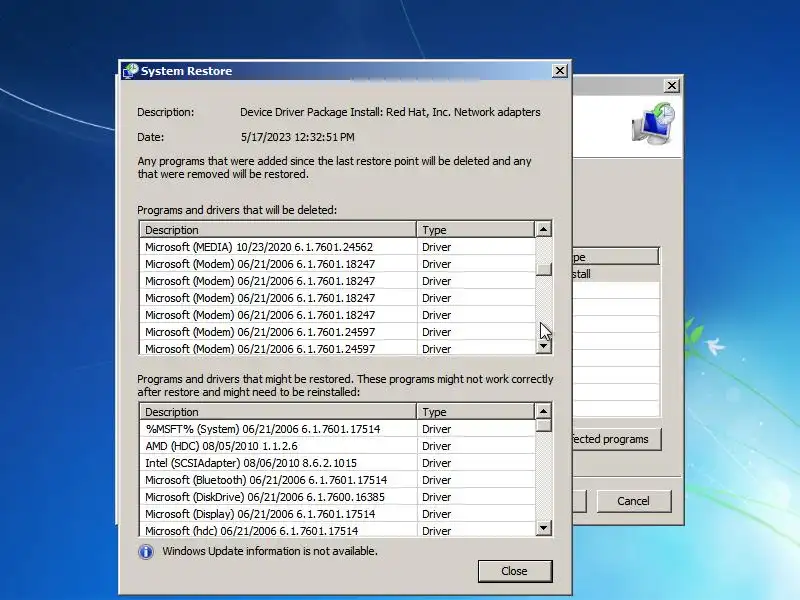
Task: Close the background System Restore window with X
Action: point(672,85)
